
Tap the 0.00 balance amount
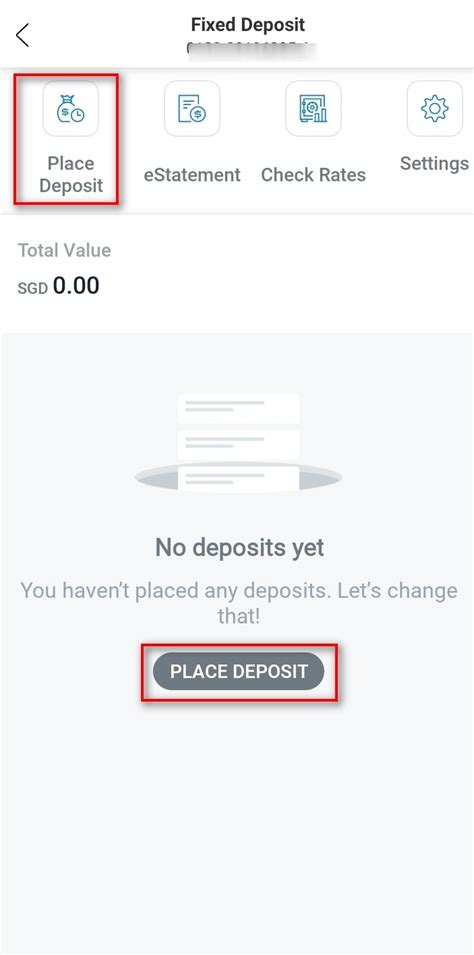pos(76,285)
